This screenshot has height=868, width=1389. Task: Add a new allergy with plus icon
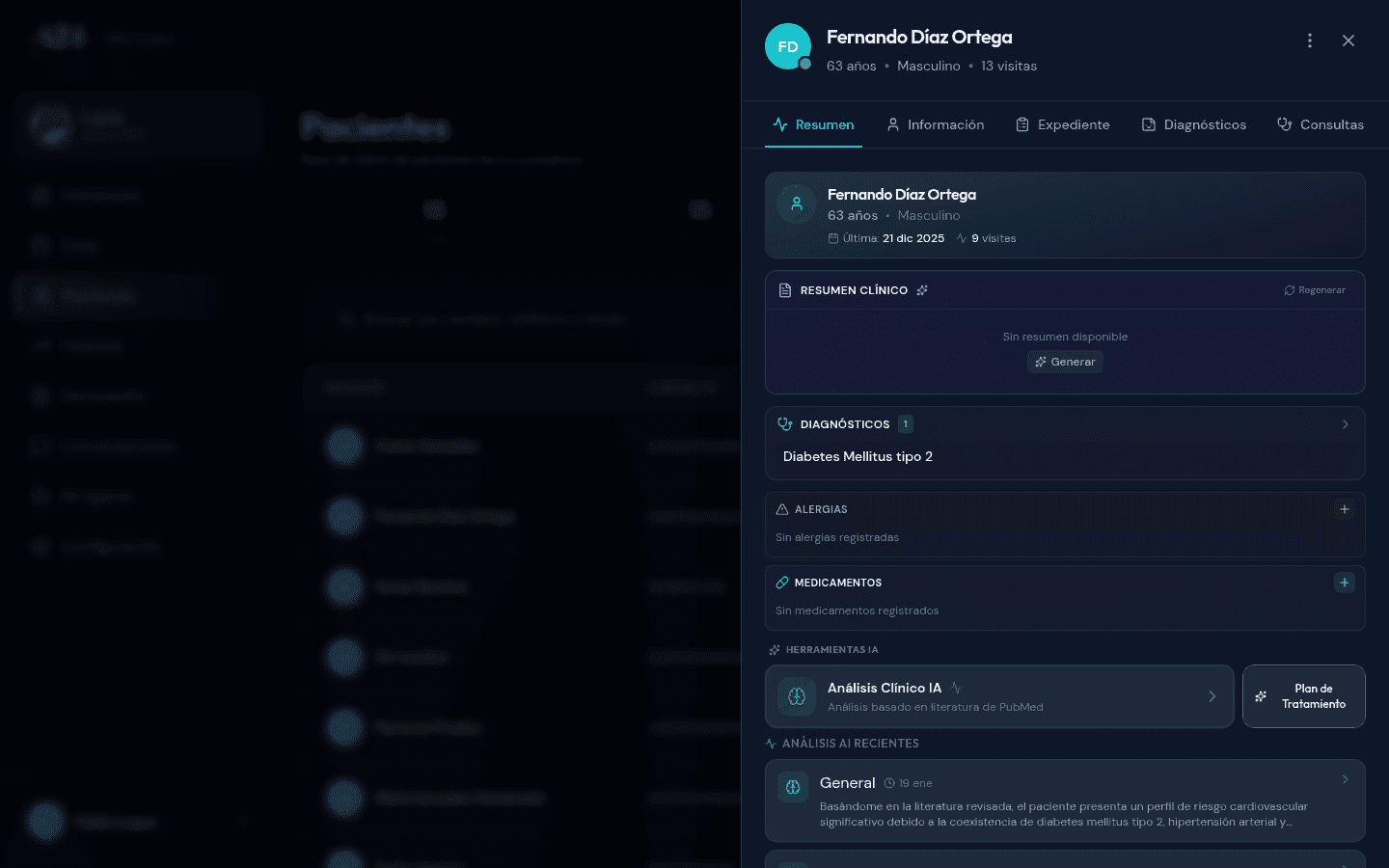pyautogui.click(x=1345, y=509)
